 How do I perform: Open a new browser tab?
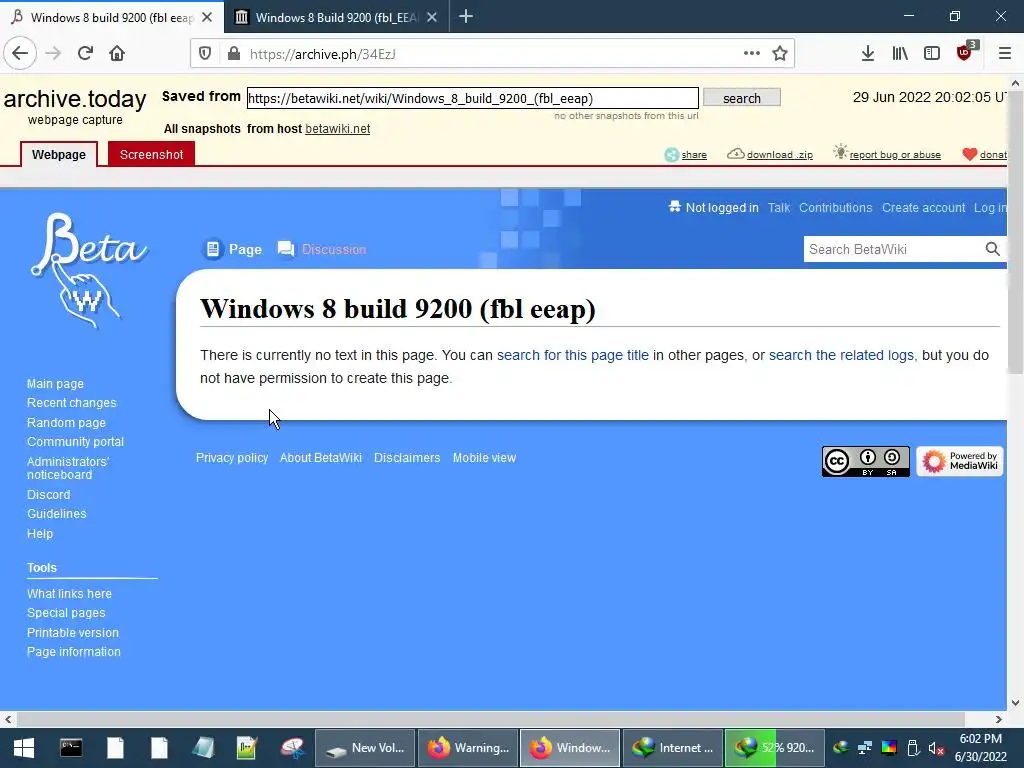coord(466,17)
